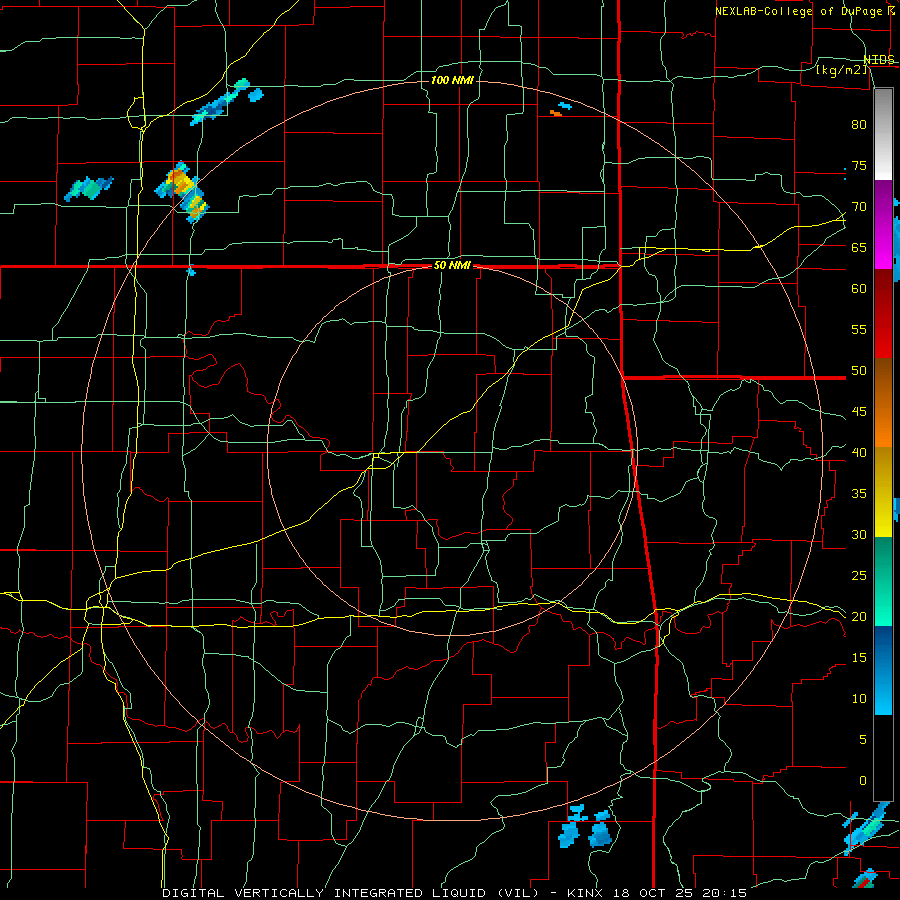Image resolution: width=900 pixels, height=900 pixels.
Task: Click the 15 value on the color scale
Action: pyautogui.click(x=859, y=658)
